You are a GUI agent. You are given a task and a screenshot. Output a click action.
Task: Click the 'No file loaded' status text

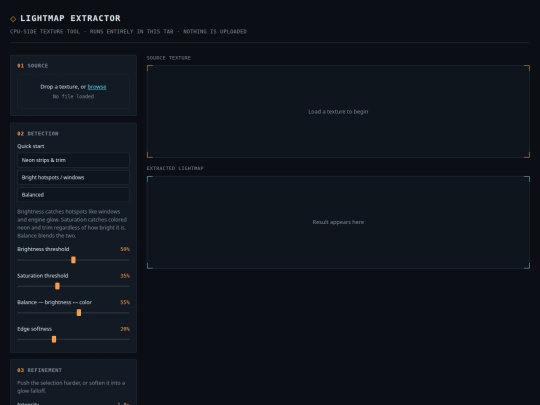73,96
